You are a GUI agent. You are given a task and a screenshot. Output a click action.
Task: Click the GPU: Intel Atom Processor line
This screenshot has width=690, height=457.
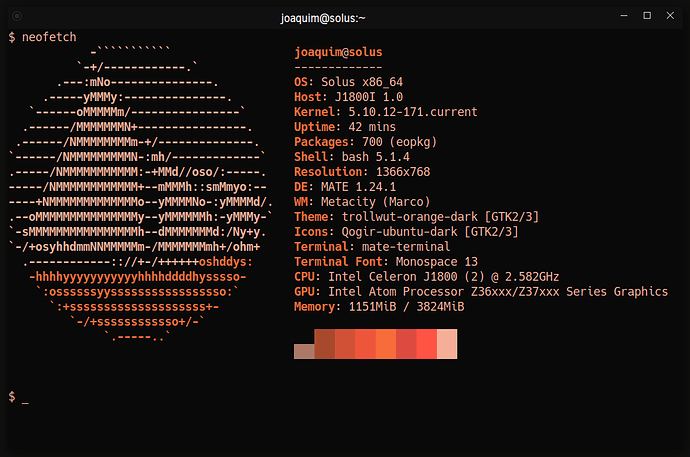coord(481,291)
